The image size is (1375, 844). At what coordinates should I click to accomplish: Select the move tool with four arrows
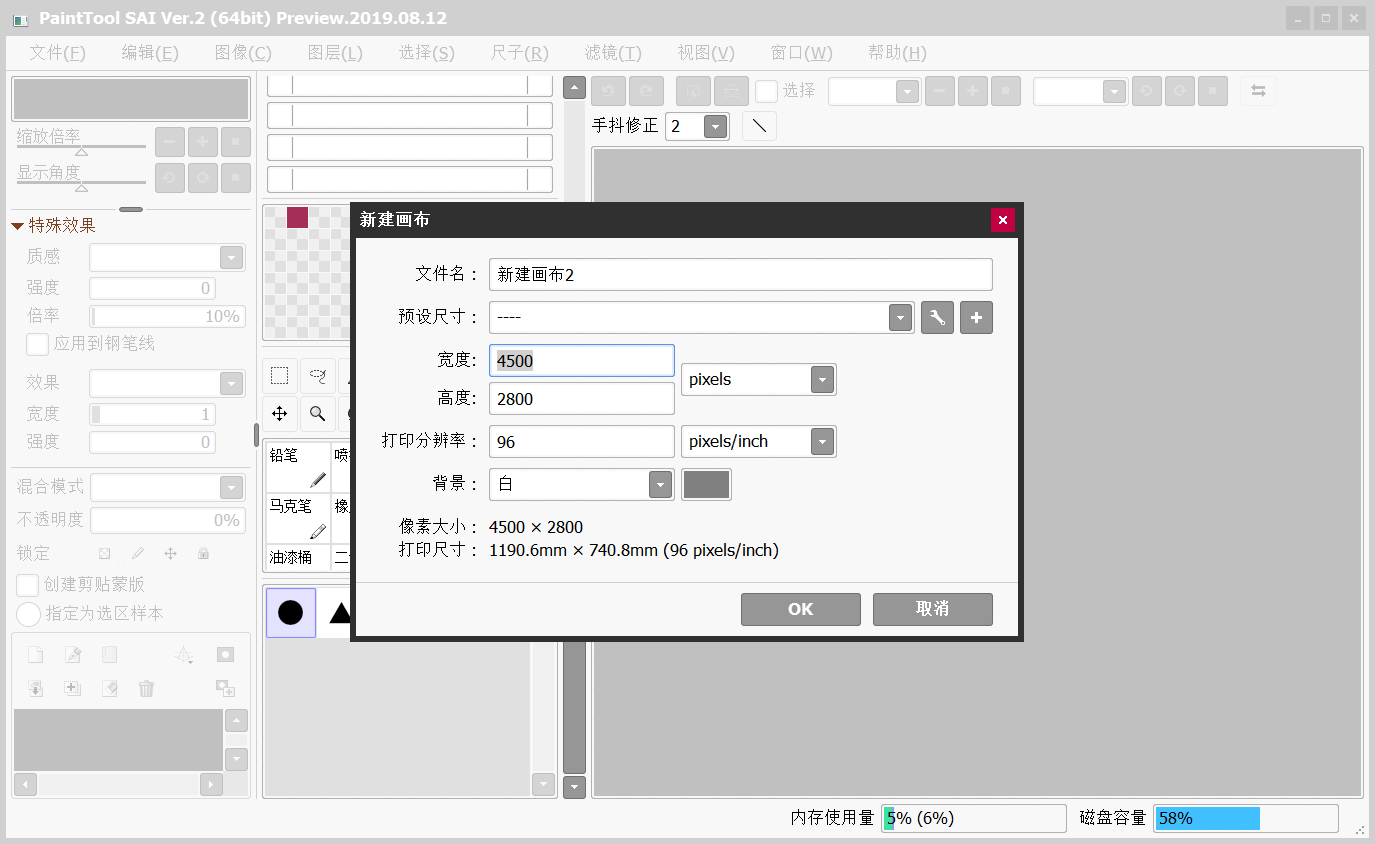coord(280,413)
